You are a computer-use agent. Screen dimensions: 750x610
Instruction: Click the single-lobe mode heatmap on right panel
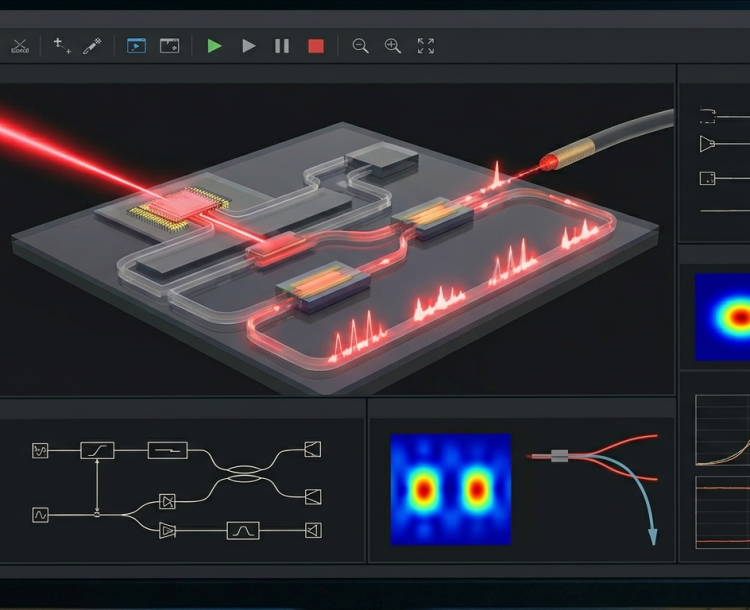tap(722, 317)
